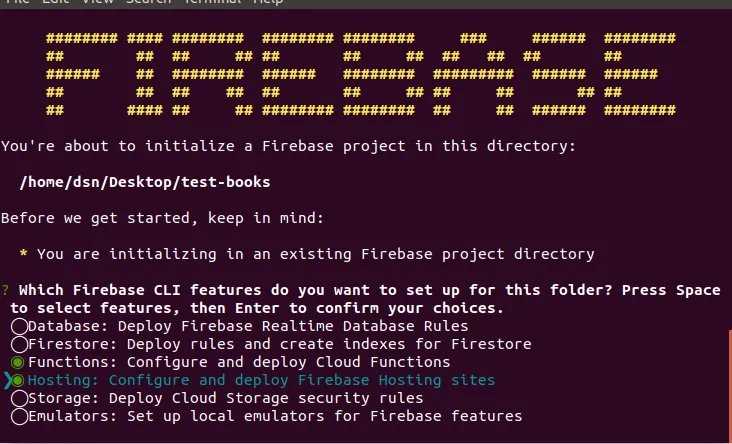Open the Help menu
This screenshot has width=732, height=444.
(268, 1)
